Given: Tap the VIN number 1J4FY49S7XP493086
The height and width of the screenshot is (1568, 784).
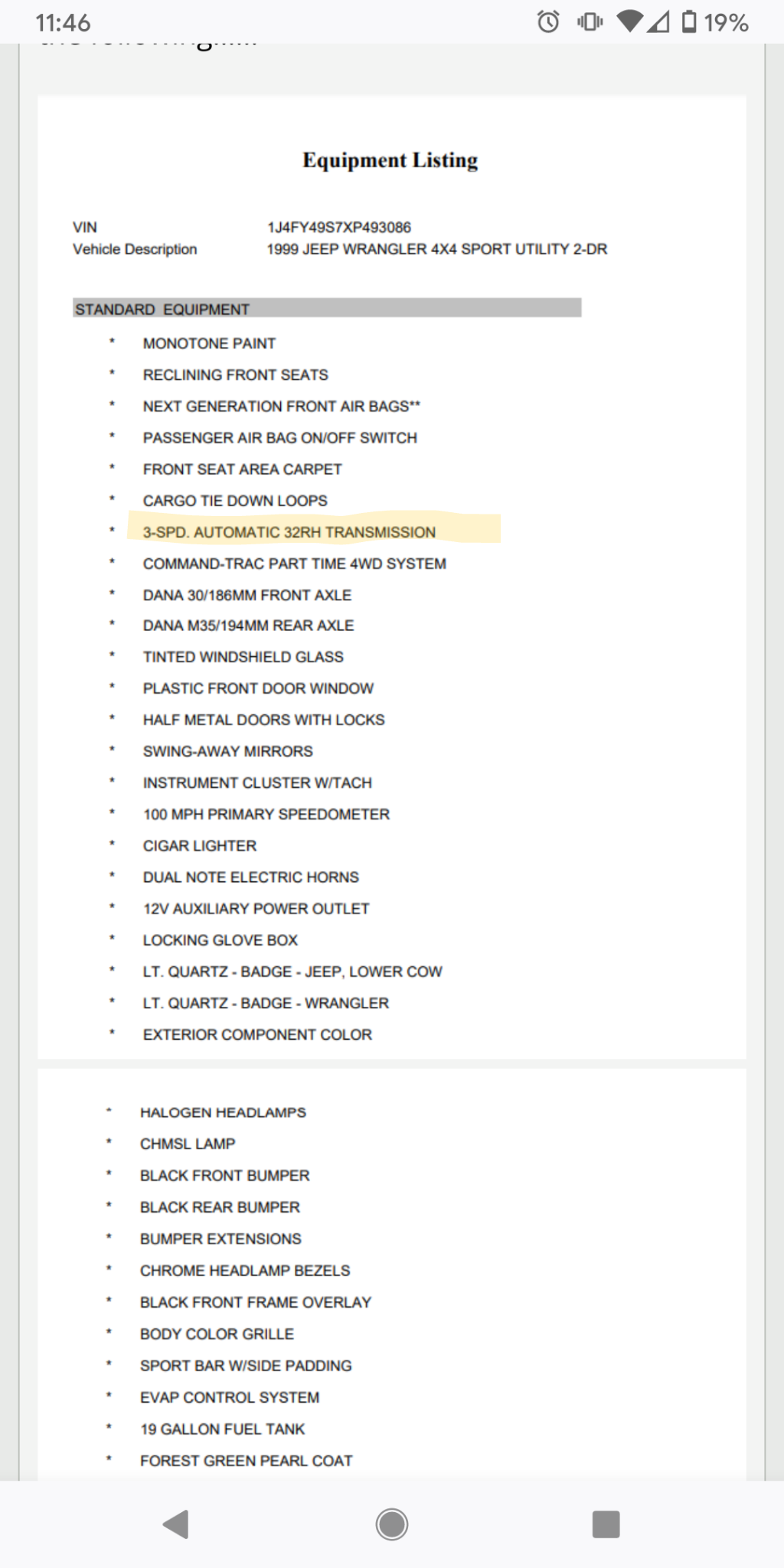Looking at the screenshot, I should pos(338,227).
